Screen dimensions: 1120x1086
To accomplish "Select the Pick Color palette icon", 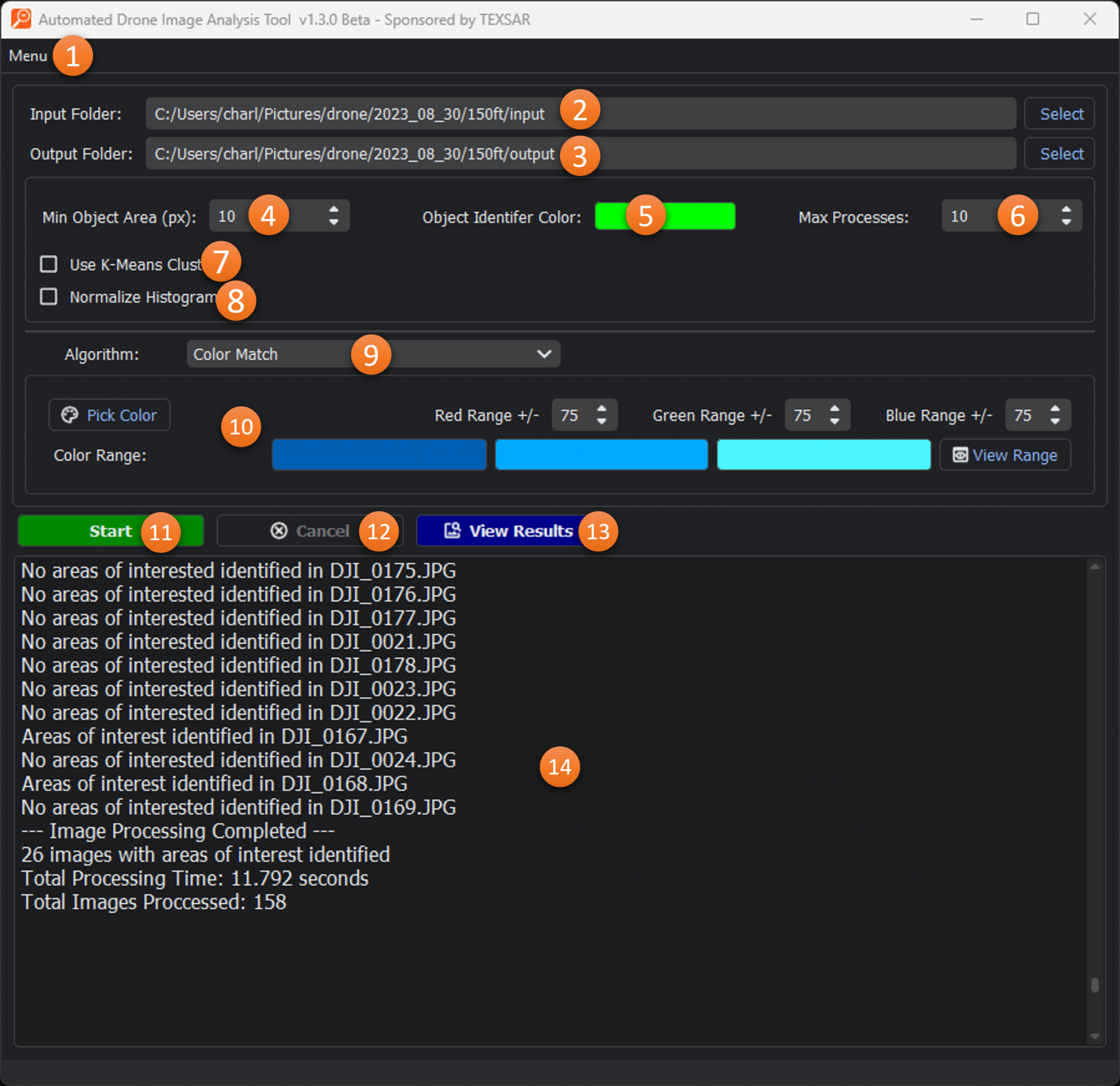I will [69, 414].
